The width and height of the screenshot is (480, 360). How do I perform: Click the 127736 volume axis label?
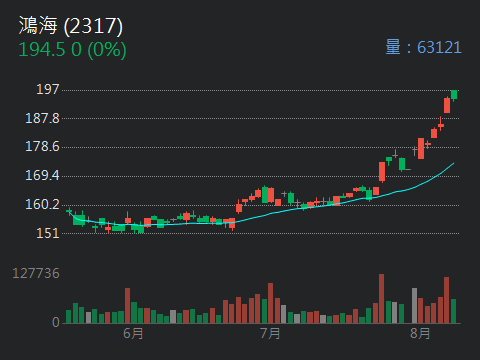pyautogui.click(x=36, y=273)
